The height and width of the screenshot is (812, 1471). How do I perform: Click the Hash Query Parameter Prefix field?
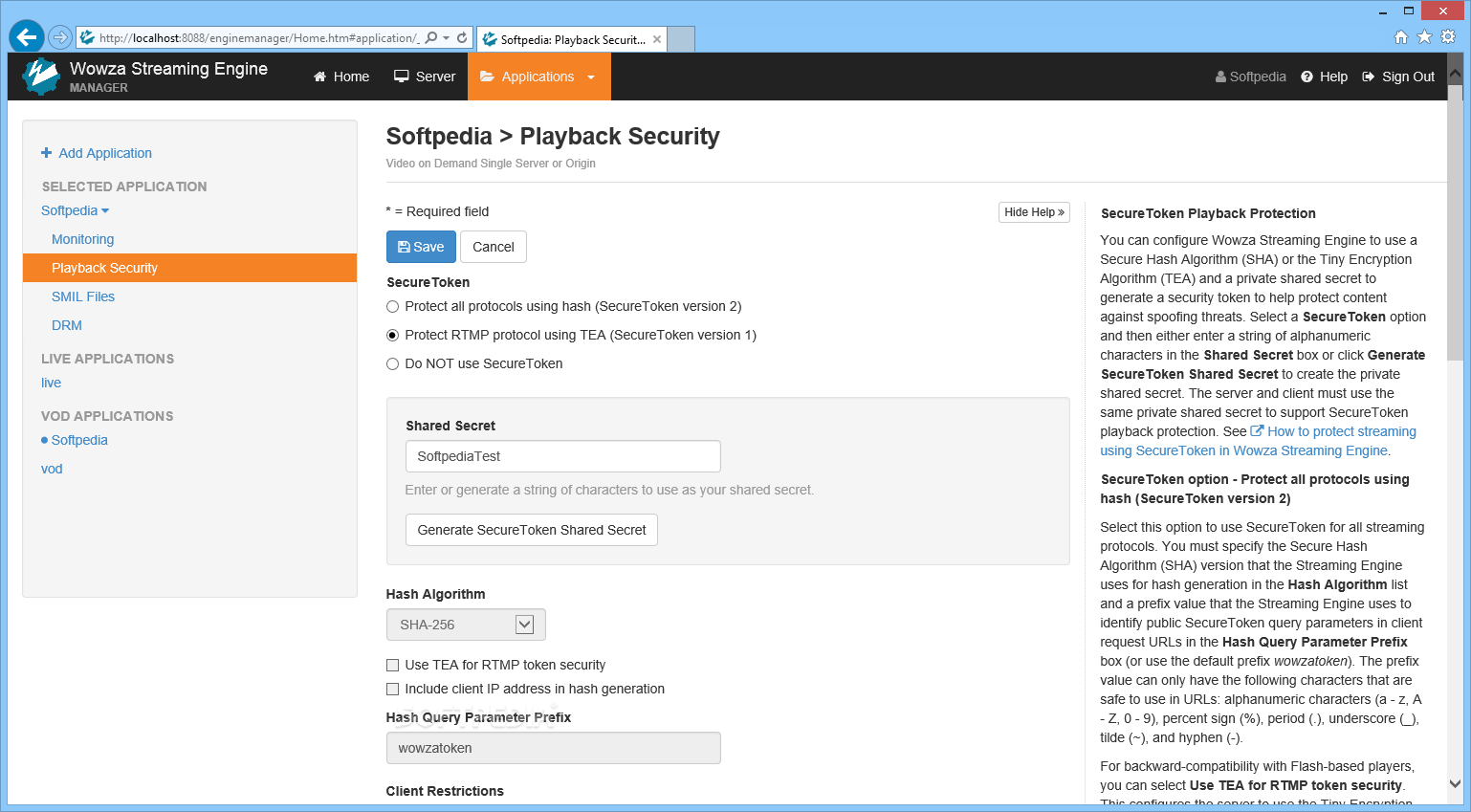[x=554, y=748]
